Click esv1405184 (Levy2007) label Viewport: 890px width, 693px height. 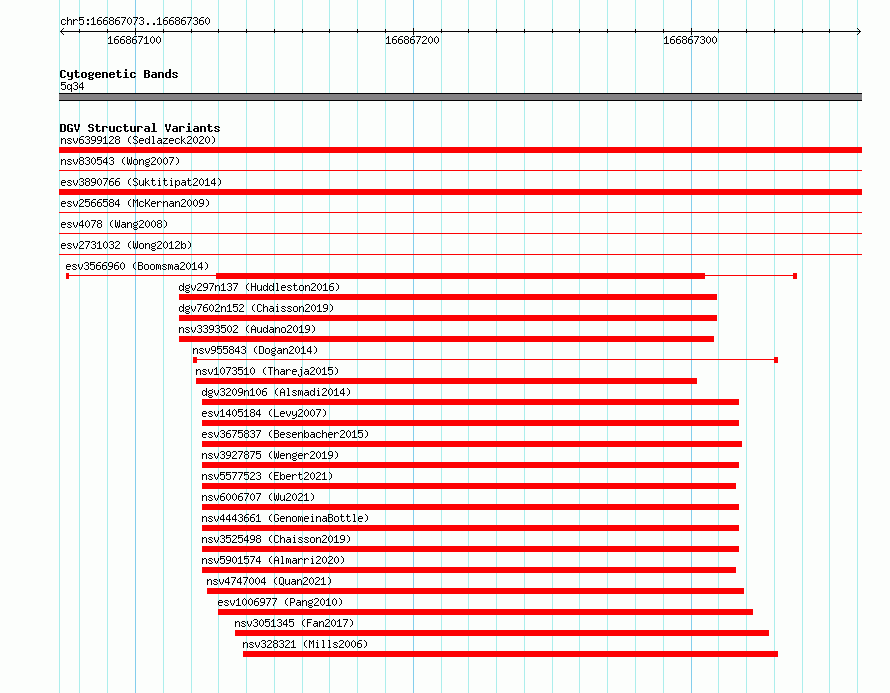click(x=264, y=413)
